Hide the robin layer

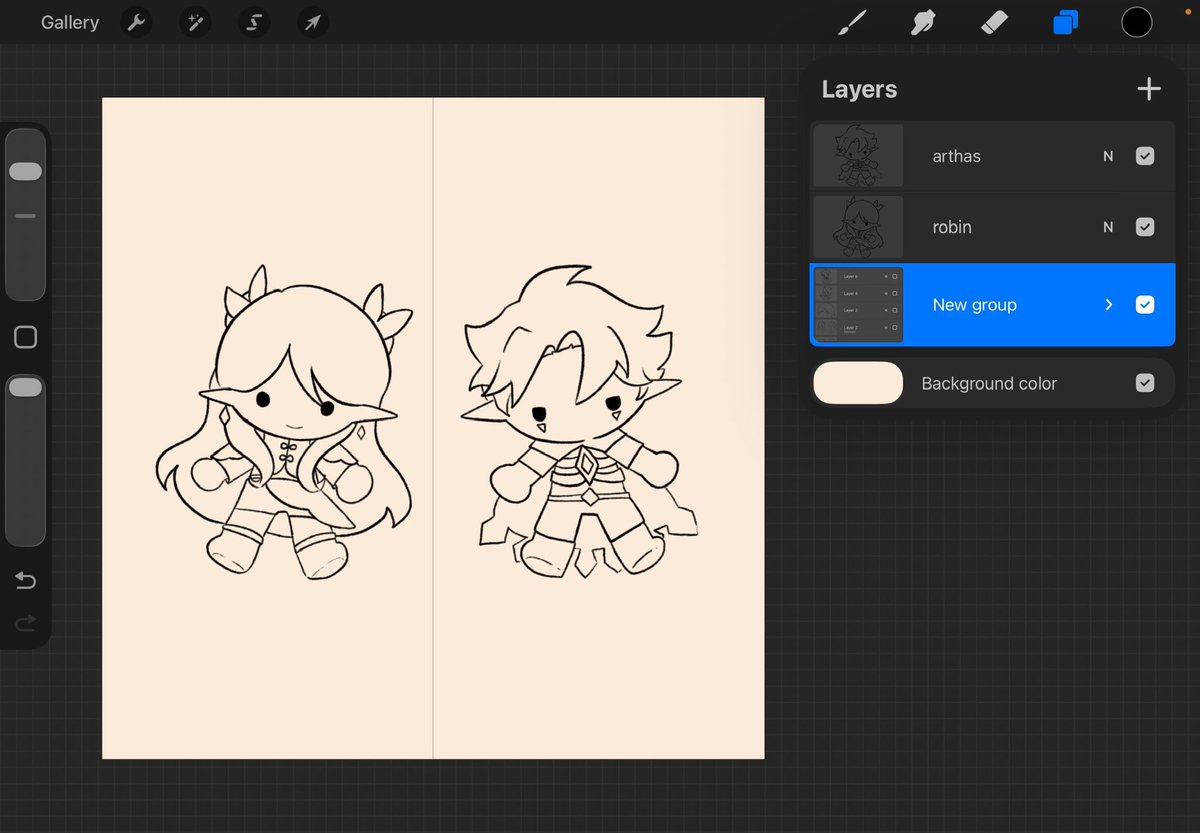tap(1146, 227)
